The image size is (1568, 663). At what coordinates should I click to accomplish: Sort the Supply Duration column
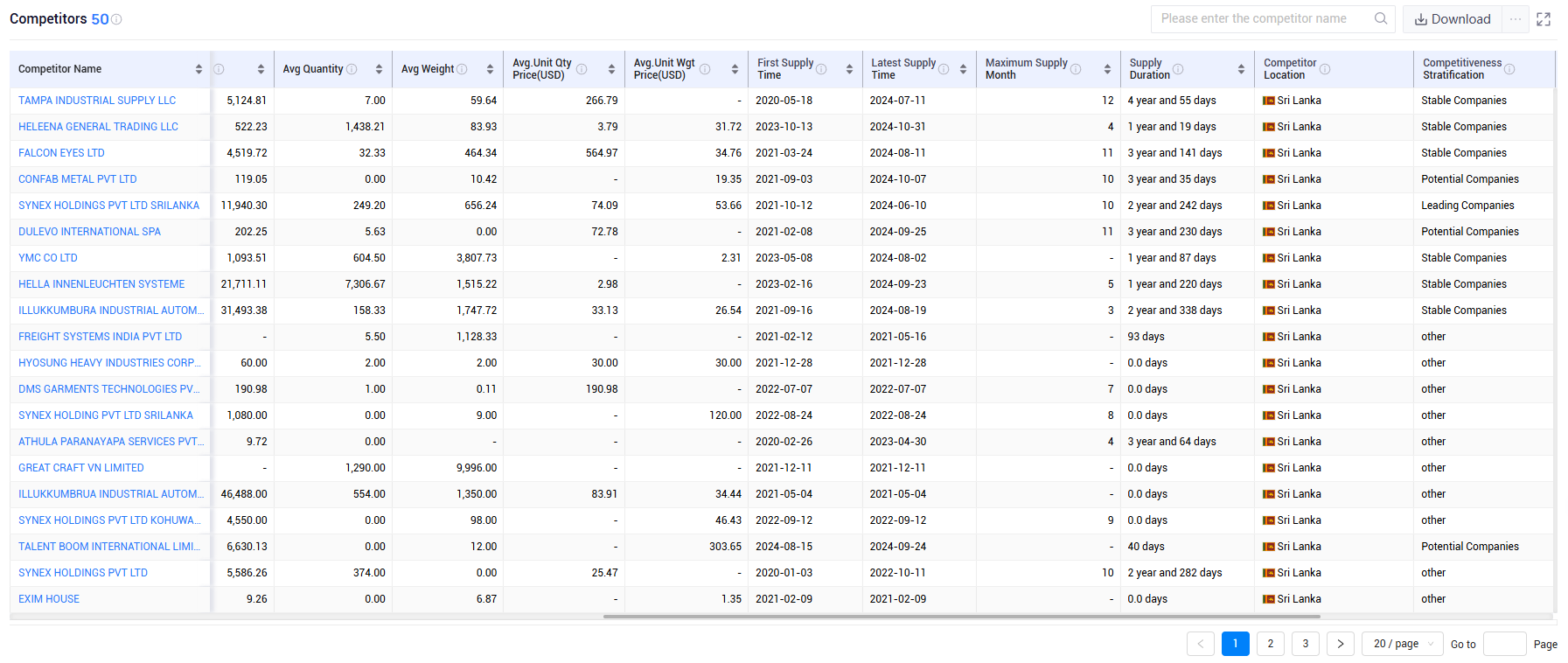(1241, 69)
